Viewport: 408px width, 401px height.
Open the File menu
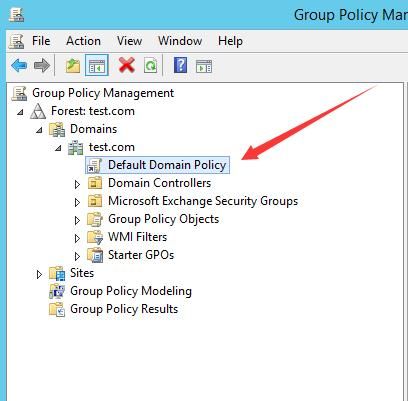pos(41,41)
